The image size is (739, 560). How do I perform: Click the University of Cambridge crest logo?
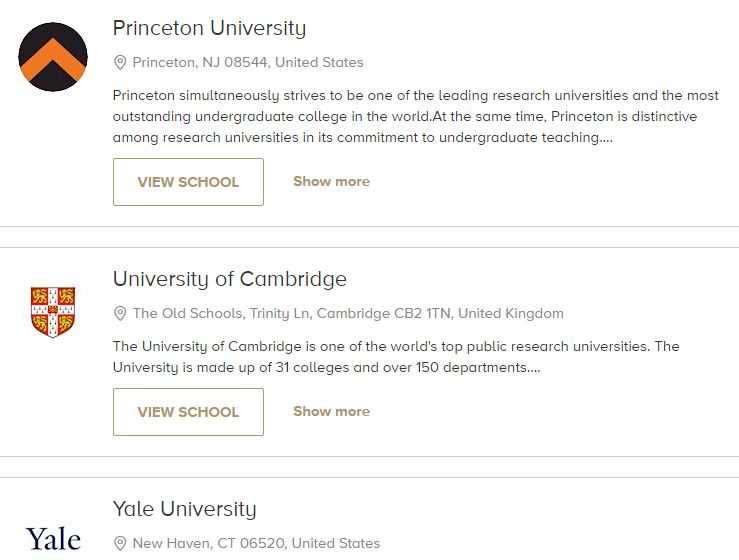tap(53, 312)
